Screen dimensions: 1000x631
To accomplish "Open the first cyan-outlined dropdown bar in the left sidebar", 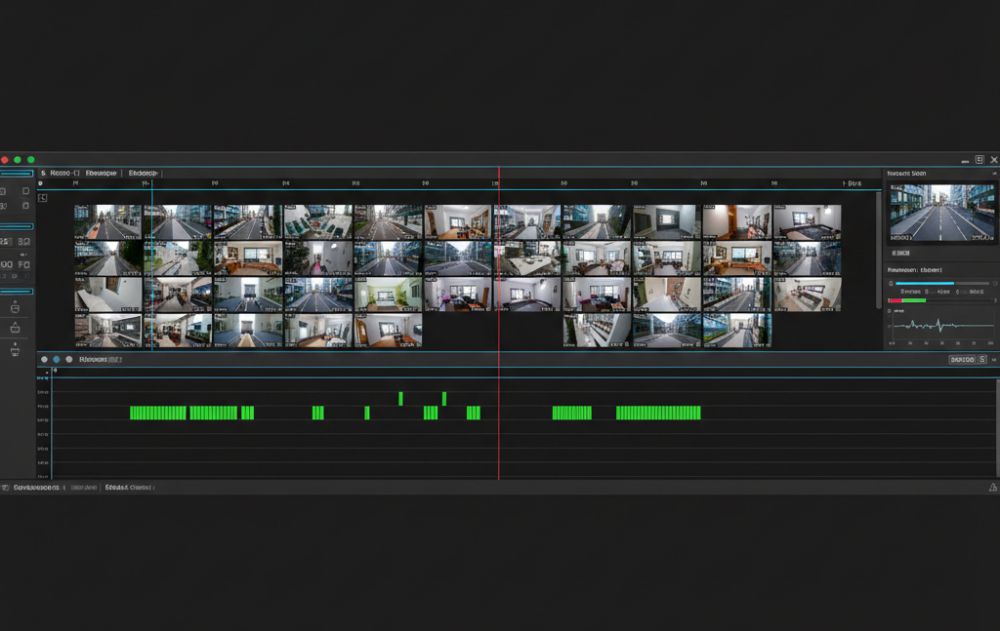I will click(17, 174).
